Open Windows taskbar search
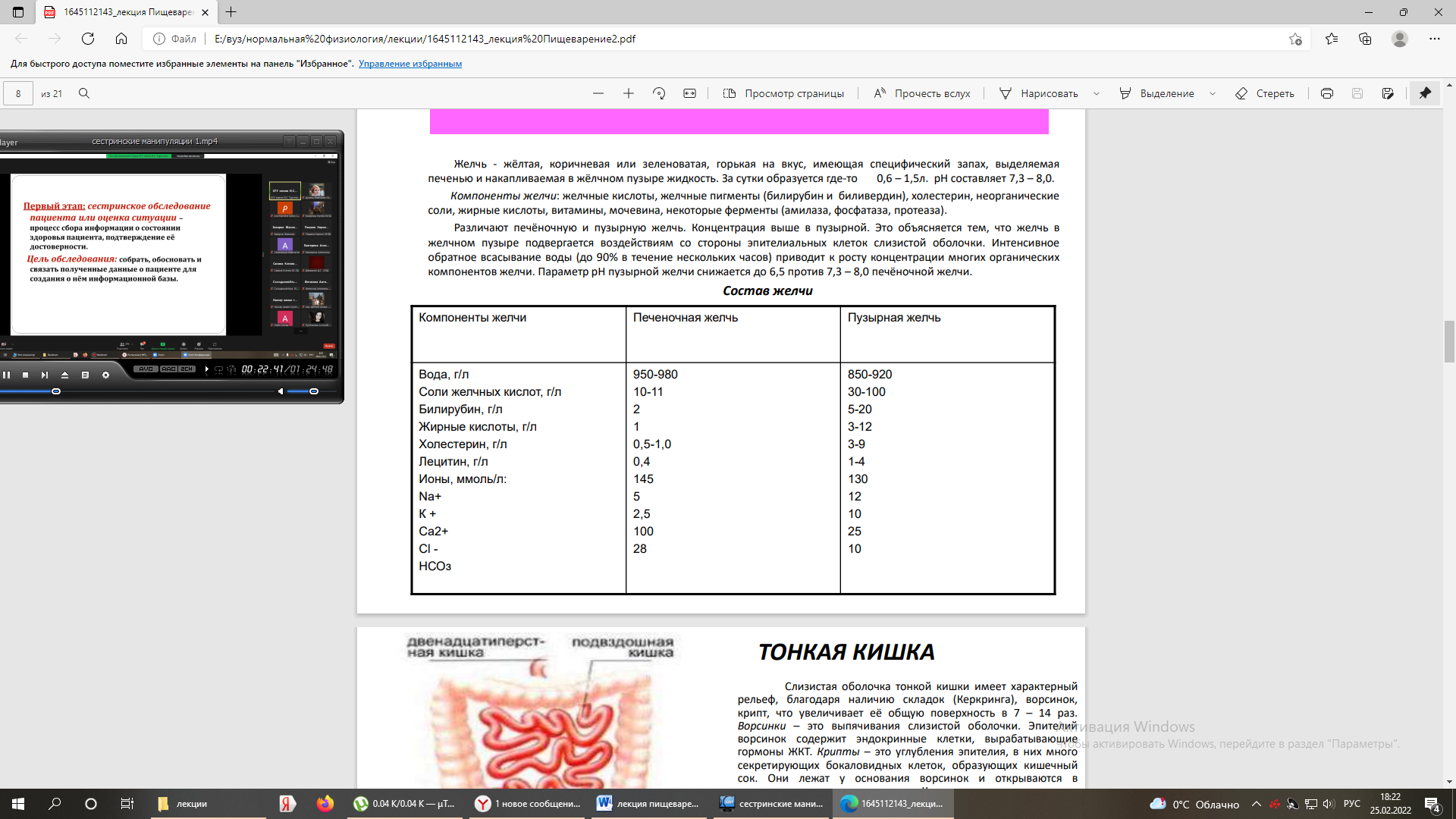Viewport: 1456px width, 819px height. coord(55,804)
